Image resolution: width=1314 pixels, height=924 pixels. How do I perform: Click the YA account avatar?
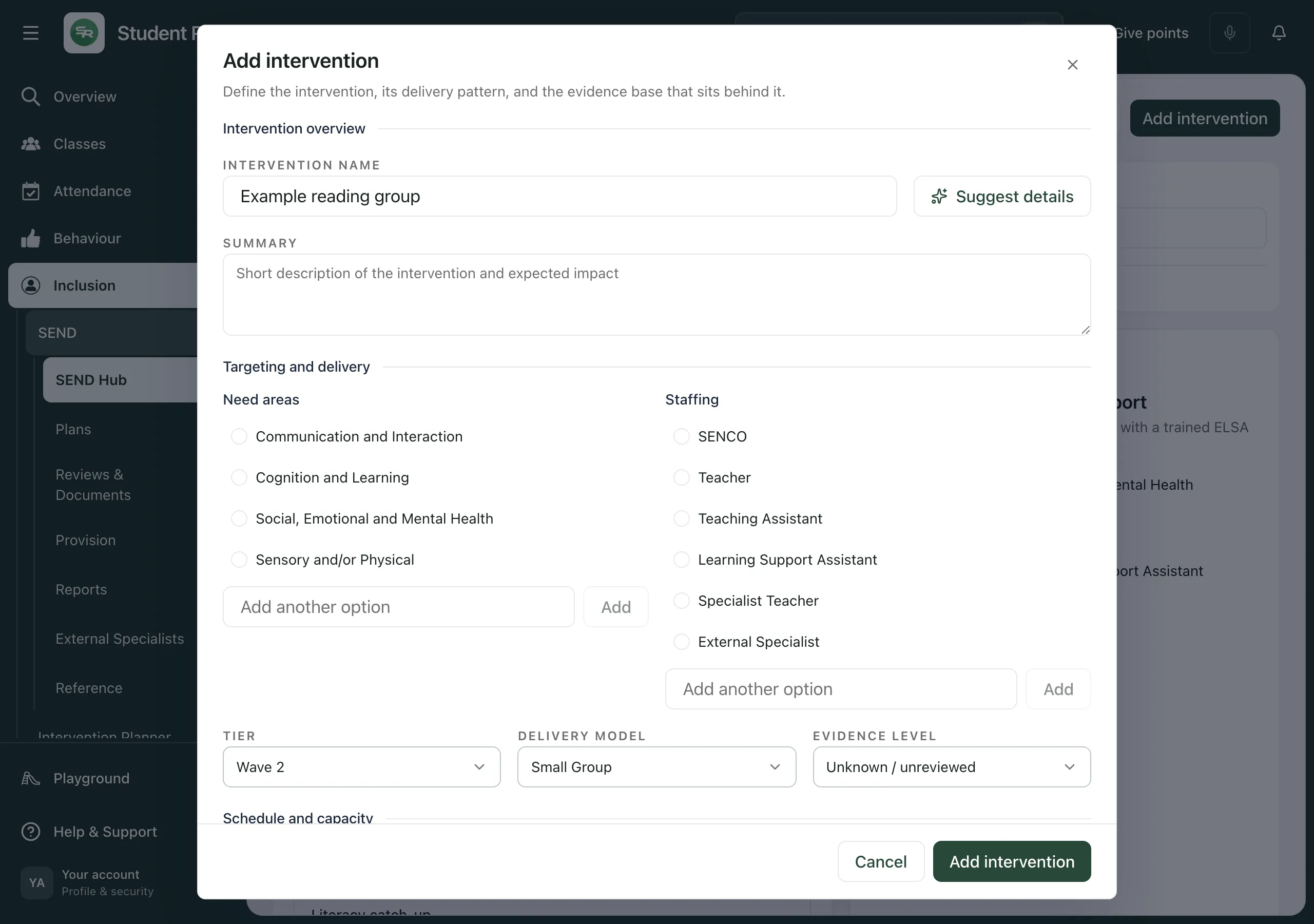pyautogui.click(x=36, y=883)
